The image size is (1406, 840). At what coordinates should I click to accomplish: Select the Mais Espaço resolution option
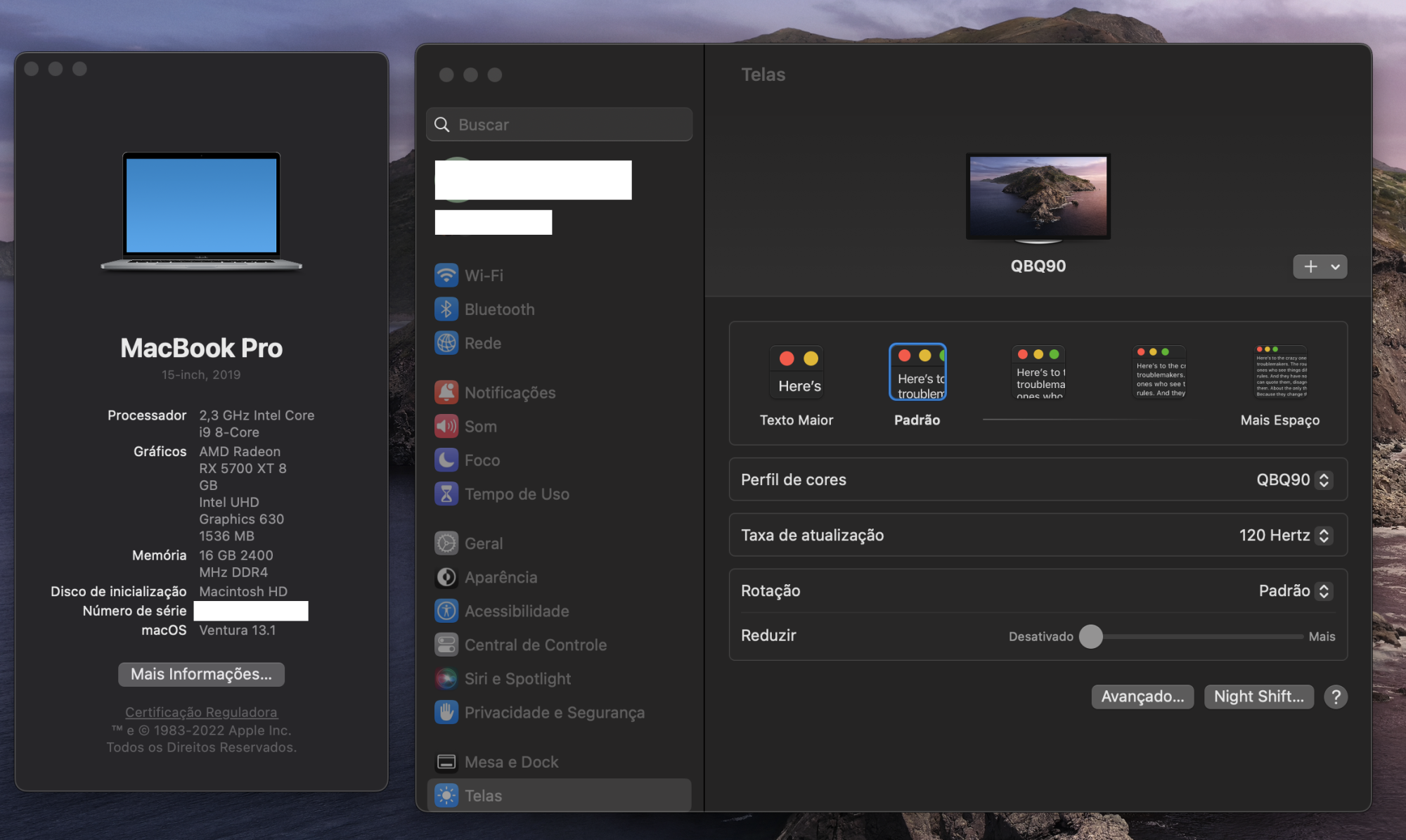1280,373
